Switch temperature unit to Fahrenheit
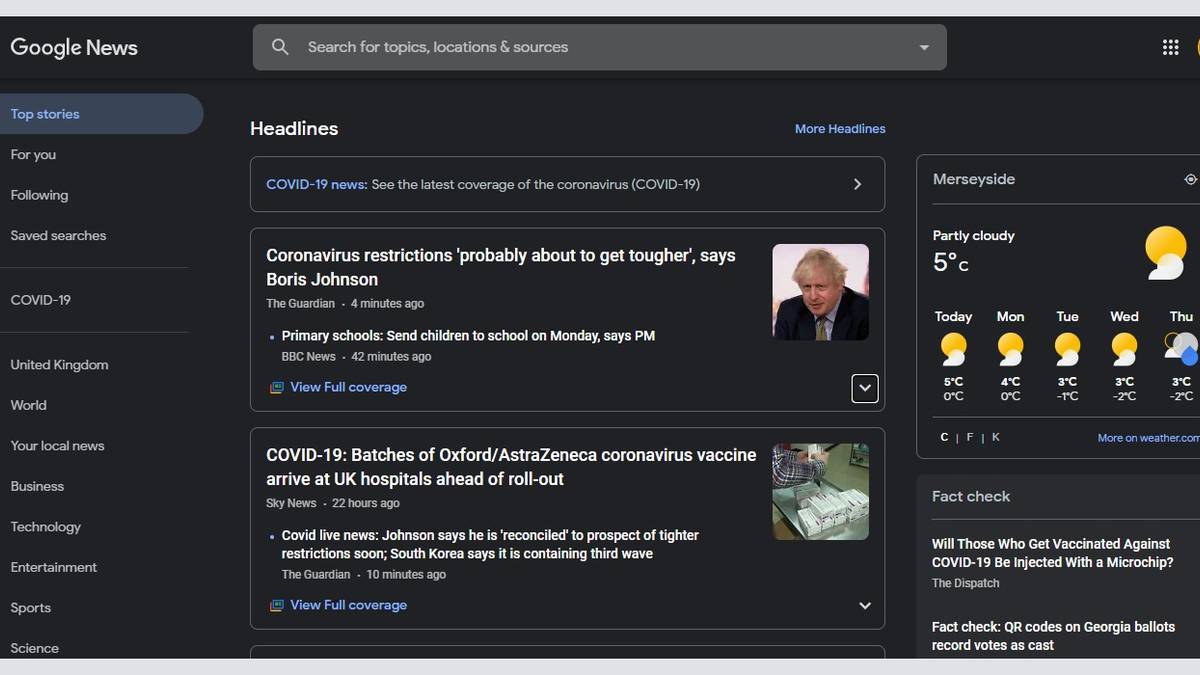Screen dimensions: 1200x675 tap(970, 437)
